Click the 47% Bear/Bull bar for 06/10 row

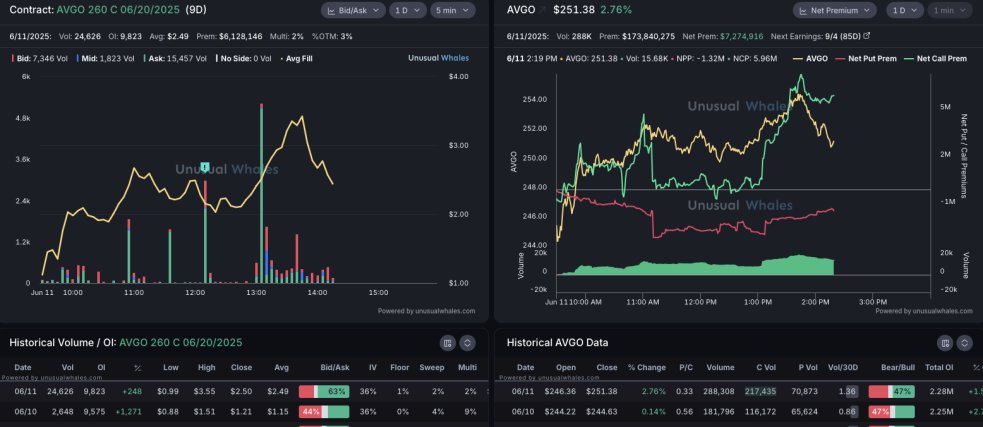pyautogui.click(x=891, y=412)
